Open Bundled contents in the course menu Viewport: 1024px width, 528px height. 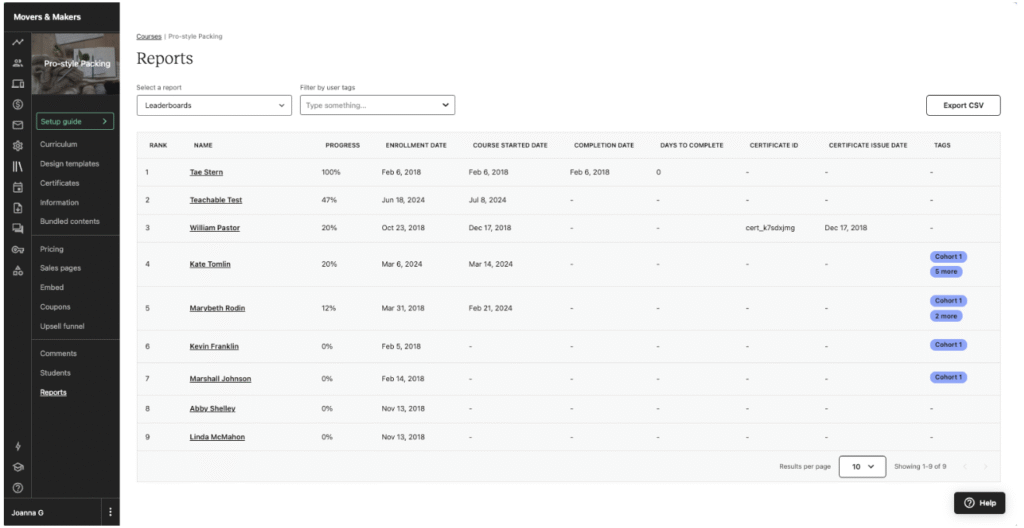[70, 222]
